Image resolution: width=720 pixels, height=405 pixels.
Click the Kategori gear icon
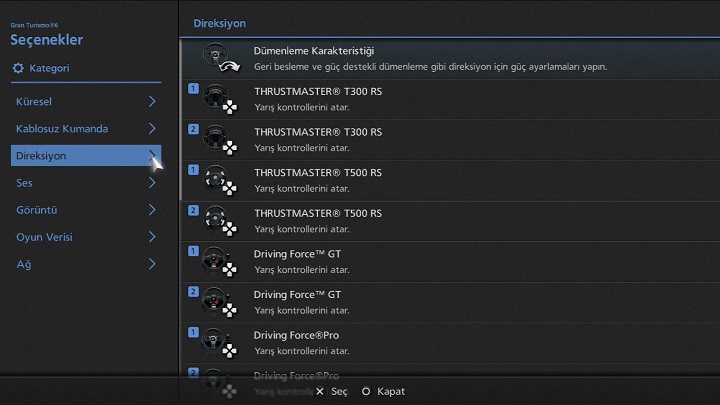(18, 68)
